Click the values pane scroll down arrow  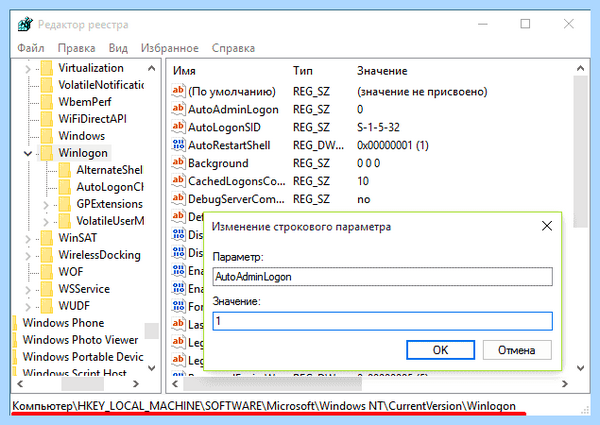click(580, 368)
